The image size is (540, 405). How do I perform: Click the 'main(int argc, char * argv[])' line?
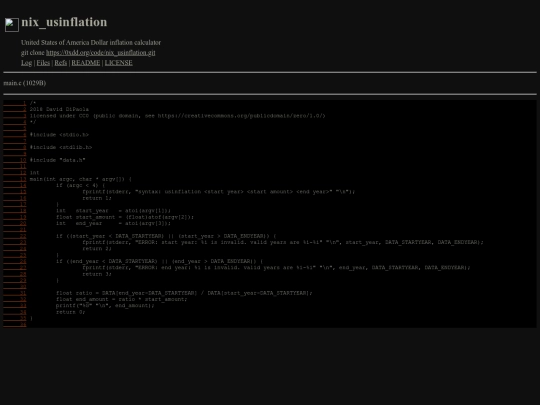click(x=81, y=179)
